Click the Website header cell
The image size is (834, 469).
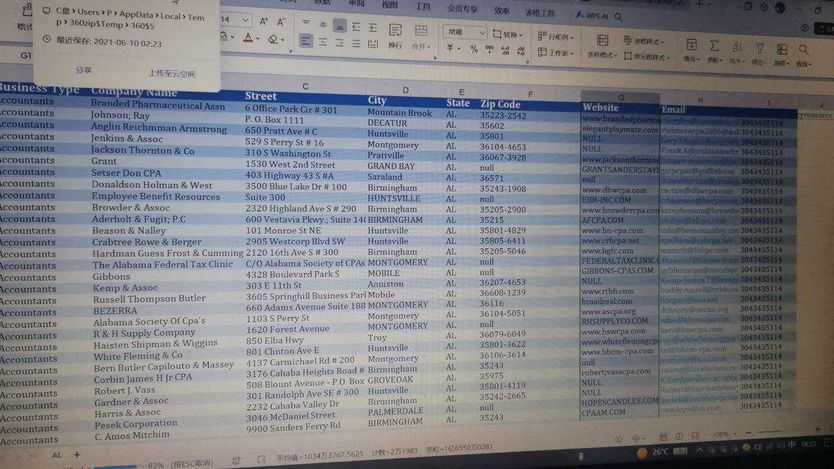click(x=601, y=107)
